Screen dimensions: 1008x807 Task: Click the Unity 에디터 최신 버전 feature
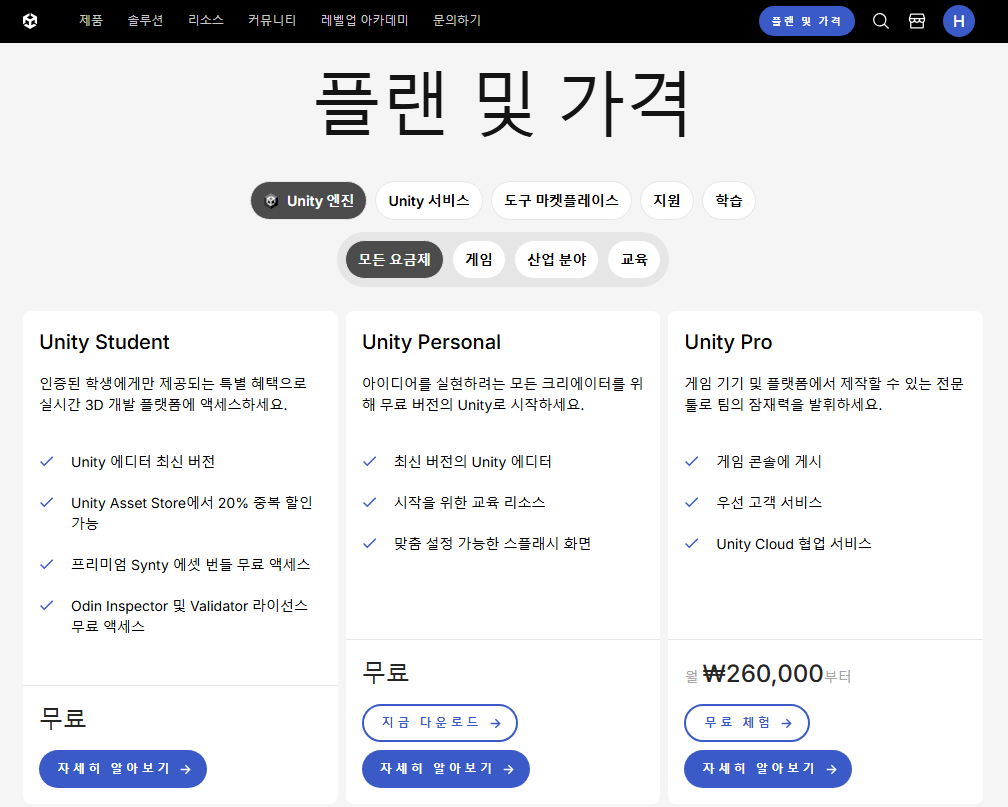[143, 462]
